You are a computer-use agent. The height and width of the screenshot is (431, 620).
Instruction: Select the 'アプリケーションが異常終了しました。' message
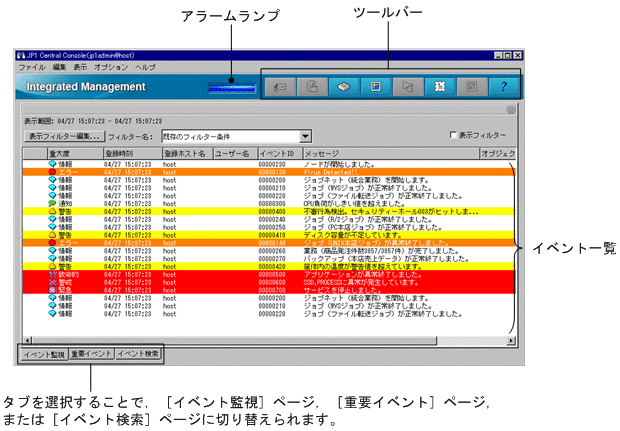click(363, 274)
